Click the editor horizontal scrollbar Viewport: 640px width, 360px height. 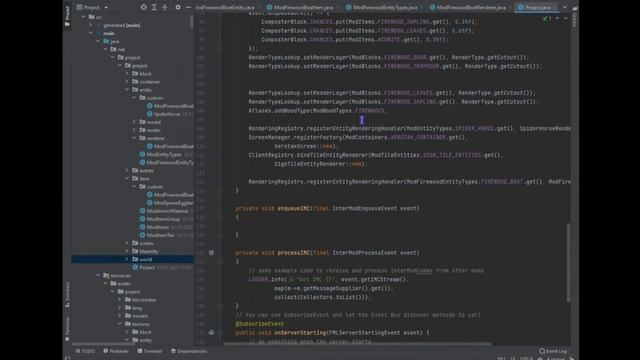[x=358, y=344]
